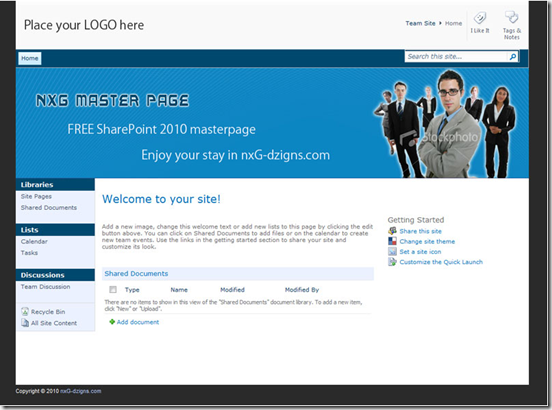The image size is (552, 410).
Task: Click the Share this site icon
Action: pyautogui.click(x=392, y=231)
